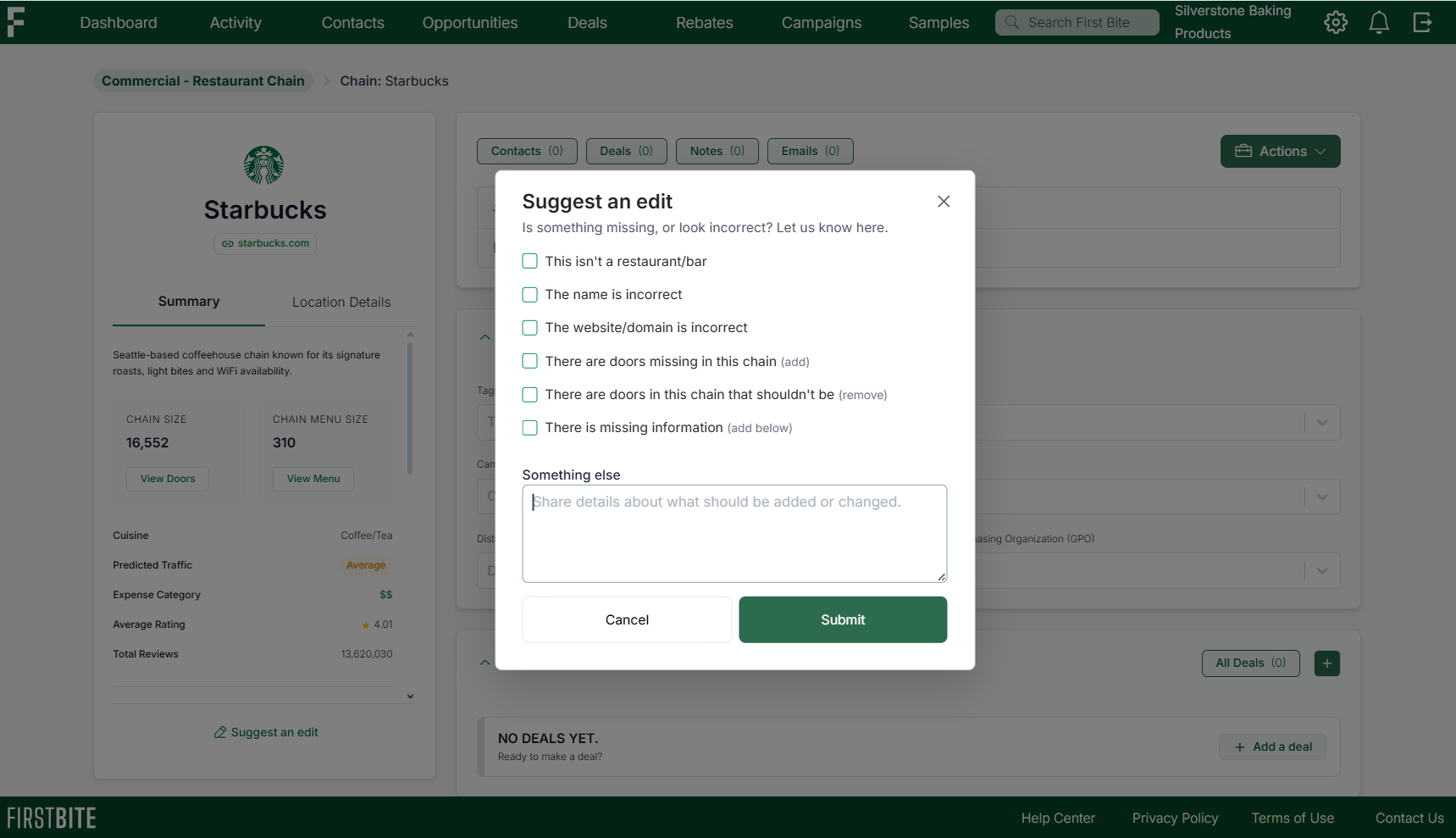Open Samples page
1456x838 pixels.
[938, 23]
